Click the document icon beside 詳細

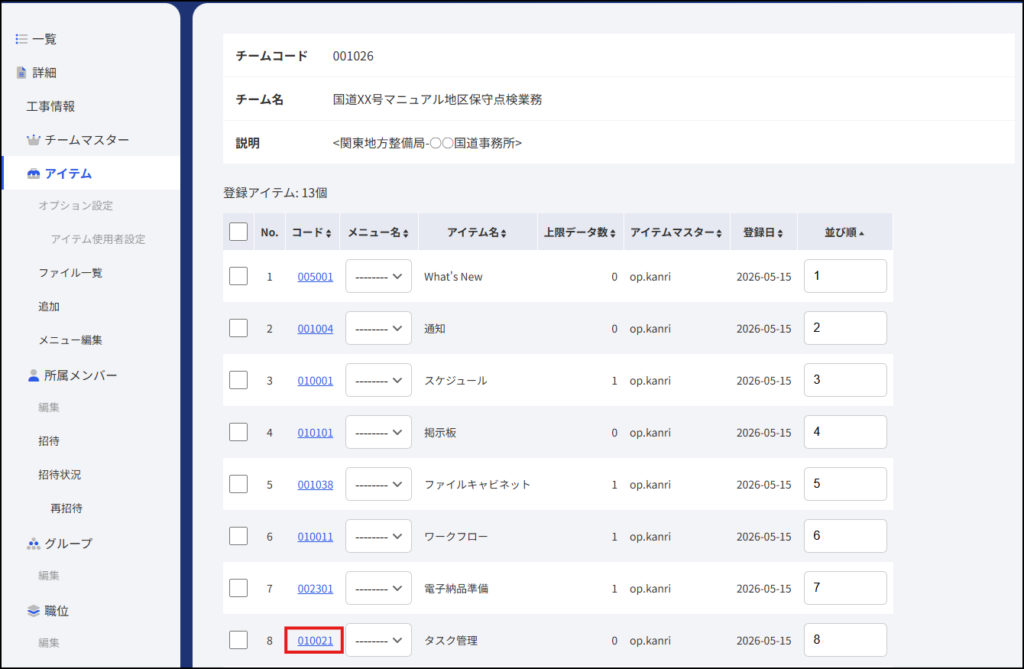22,73
